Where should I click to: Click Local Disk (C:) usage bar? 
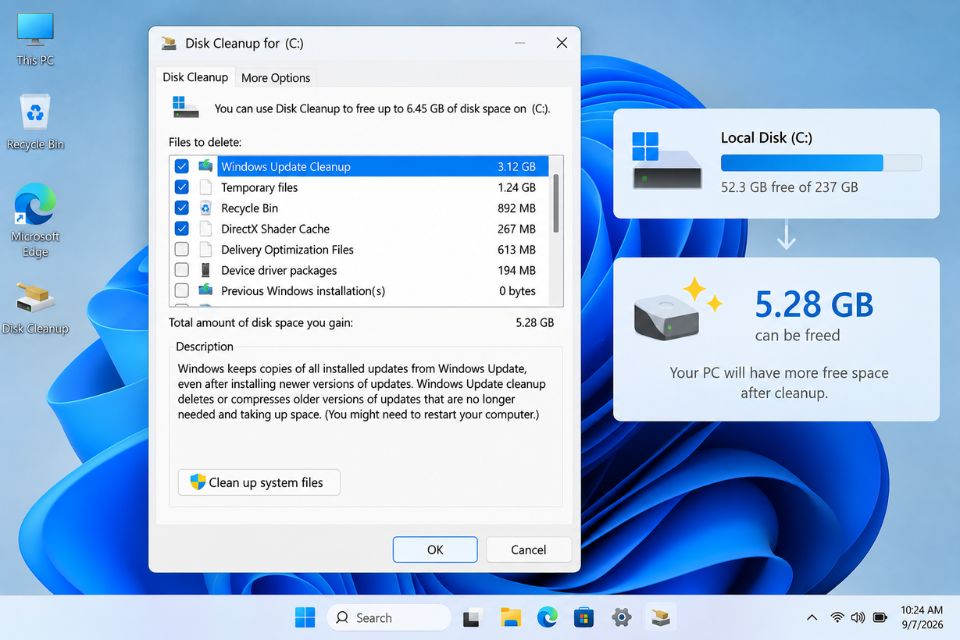pos(821,163)
